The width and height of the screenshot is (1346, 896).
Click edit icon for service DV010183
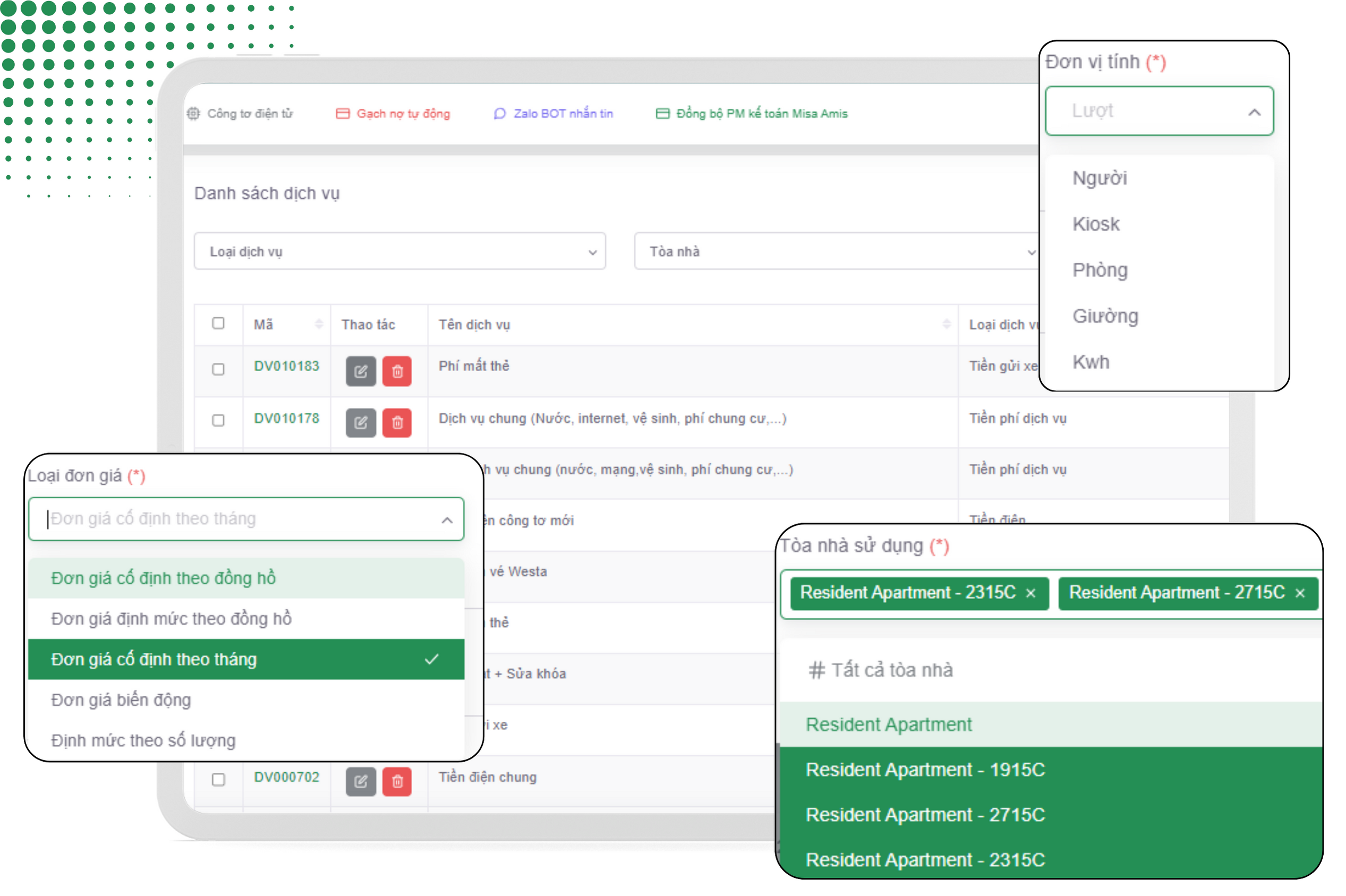[x=361, y=371]
